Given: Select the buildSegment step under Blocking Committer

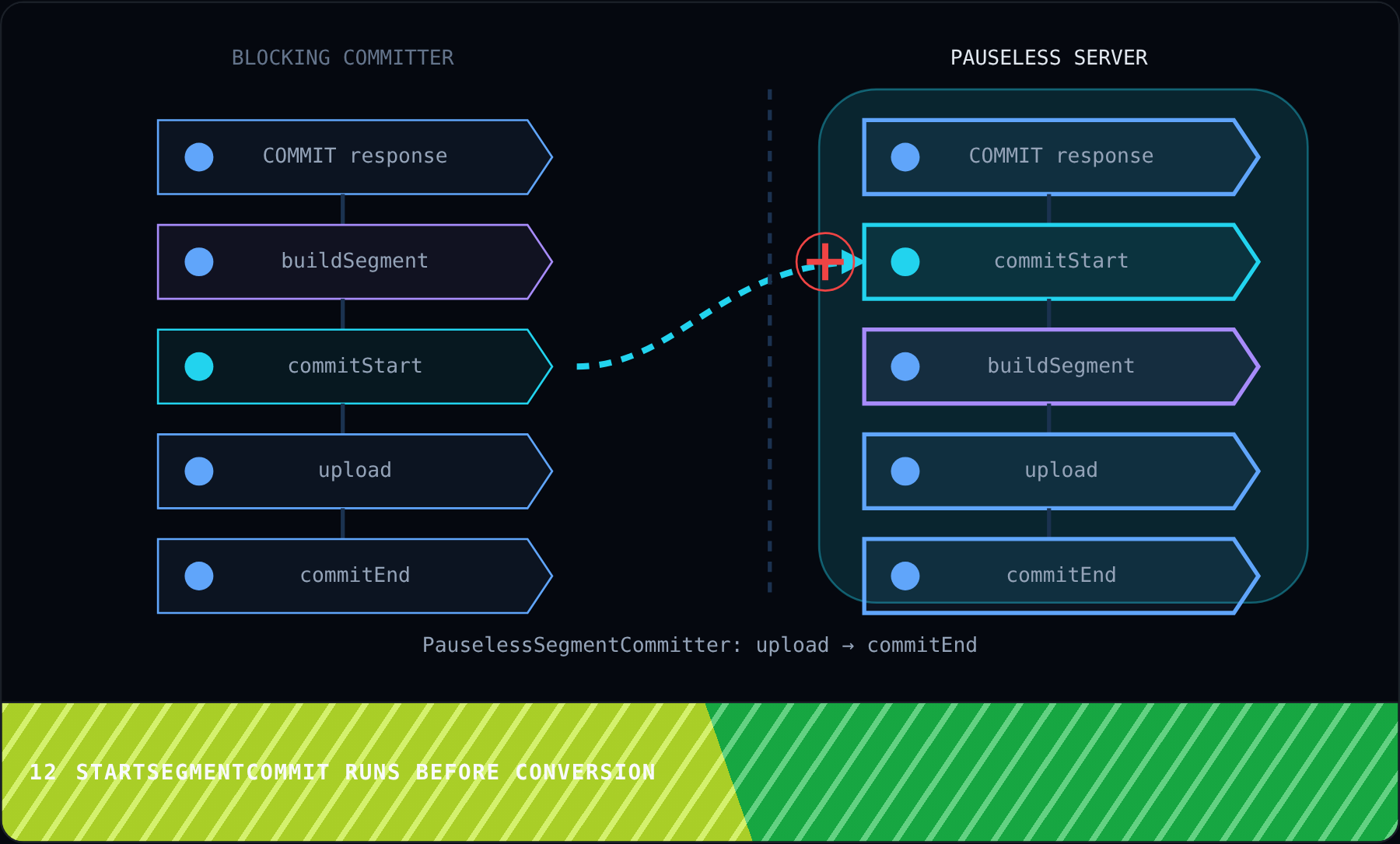Looking at the screenshot, I should click(x=355, y=262).
